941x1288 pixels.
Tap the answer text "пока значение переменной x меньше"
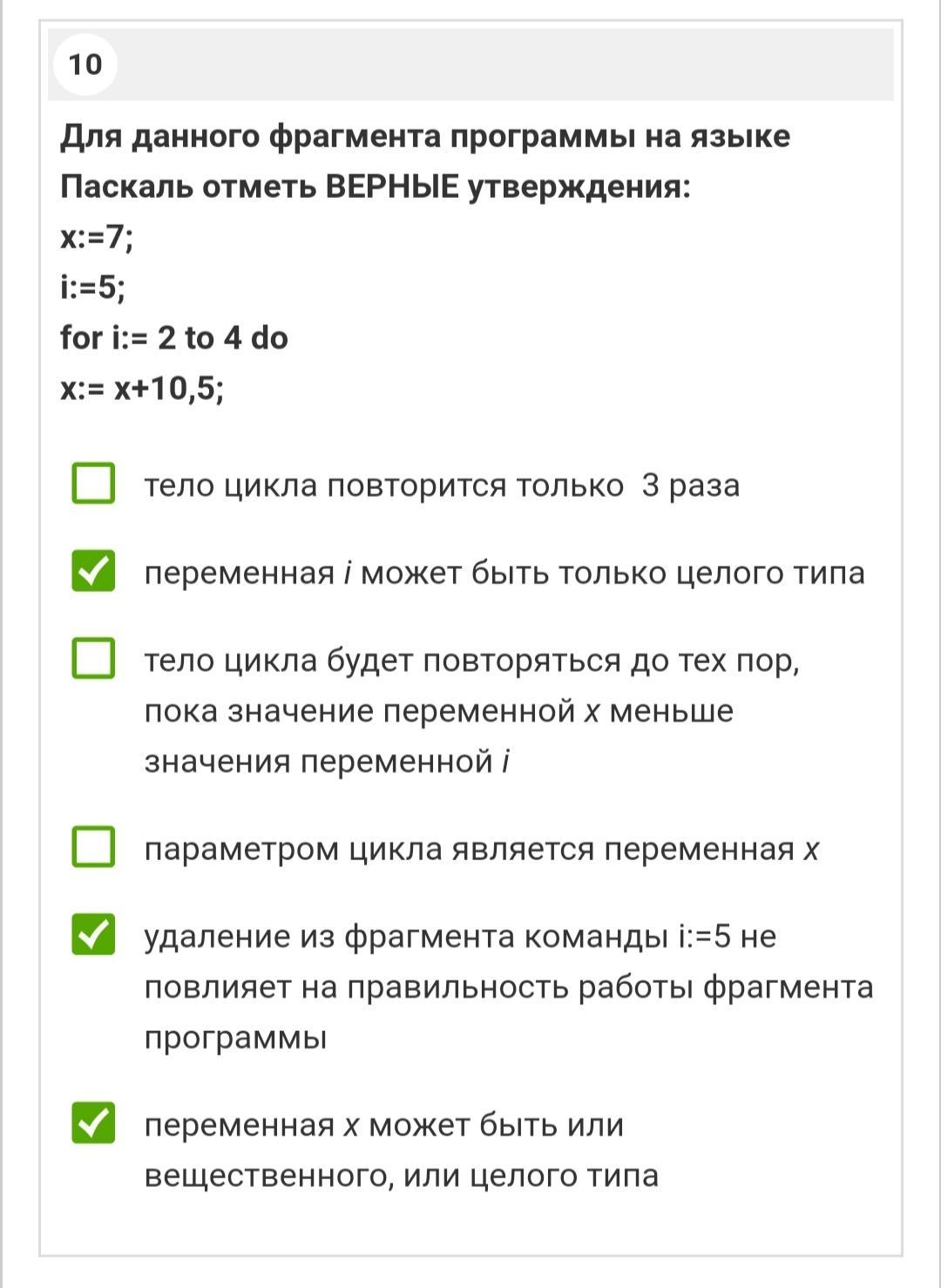pos(439,711)
